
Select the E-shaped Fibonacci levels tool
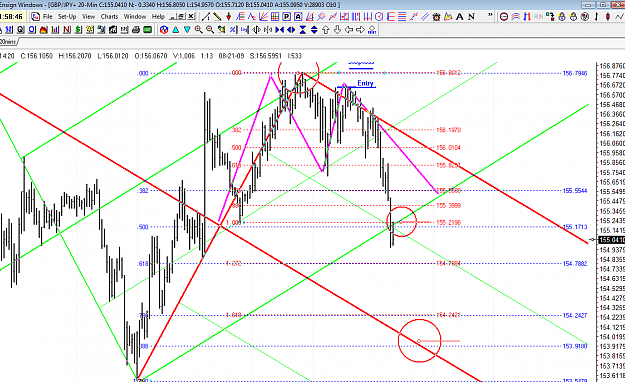[391, 17]
